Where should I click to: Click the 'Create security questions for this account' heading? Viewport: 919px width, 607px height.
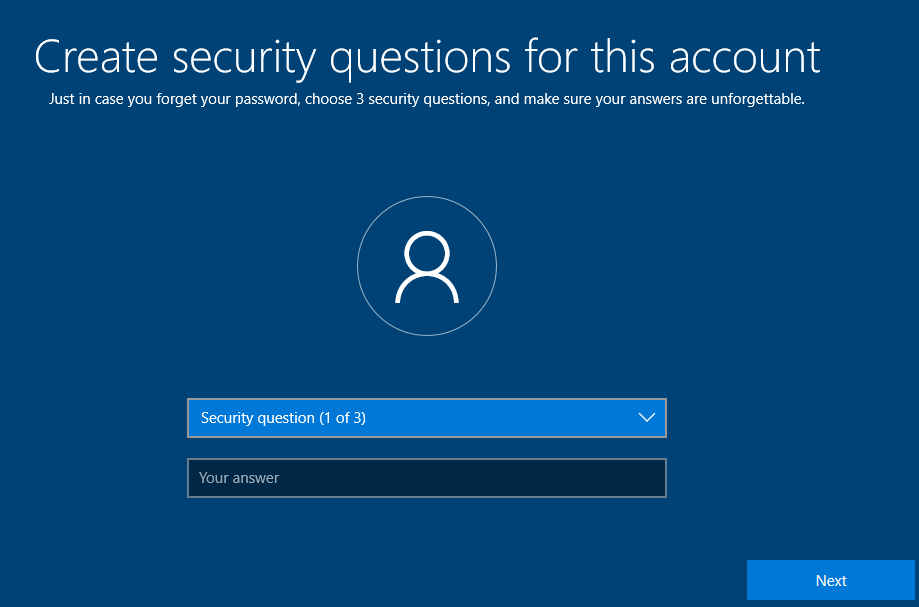click(x=427, y=58)
